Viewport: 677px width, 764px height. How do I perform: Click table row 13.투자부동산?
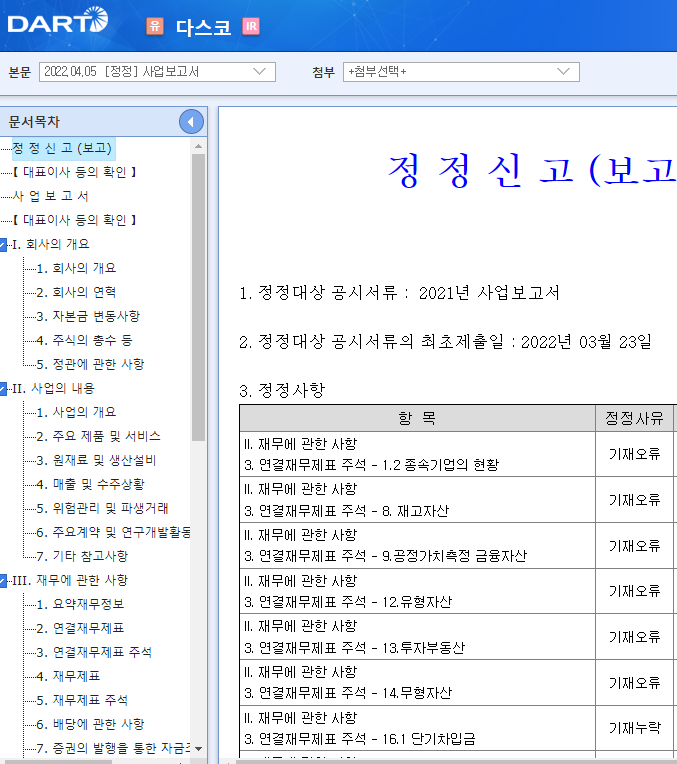tap(417, 637)
